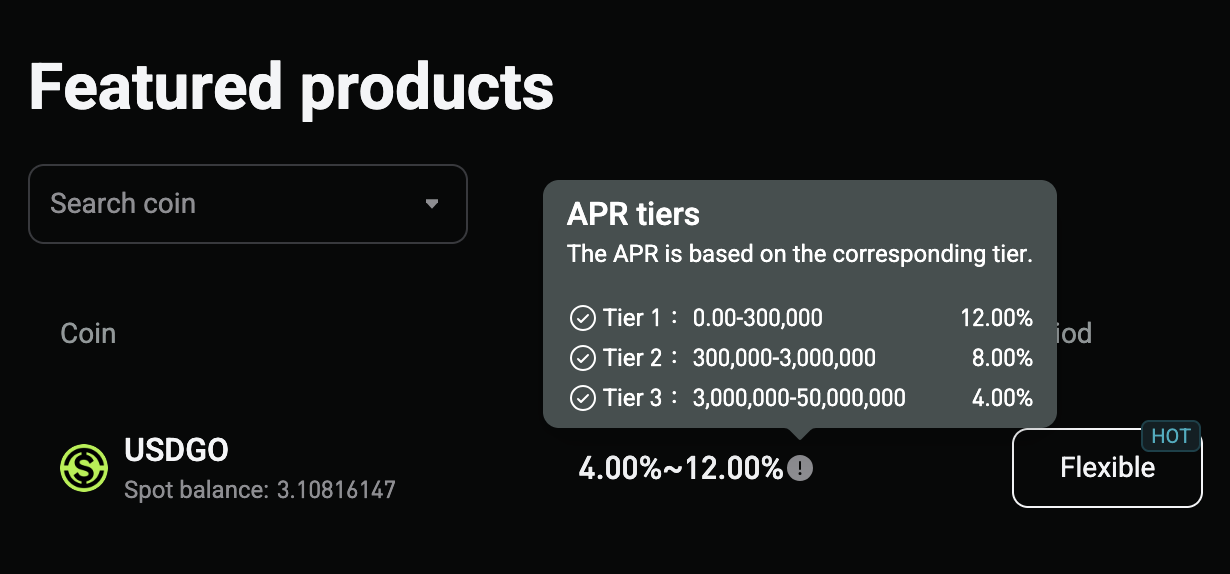
Task: Click the Tier 3 range 3,000,000-50,000,000
Action: [x=799, y=398]
